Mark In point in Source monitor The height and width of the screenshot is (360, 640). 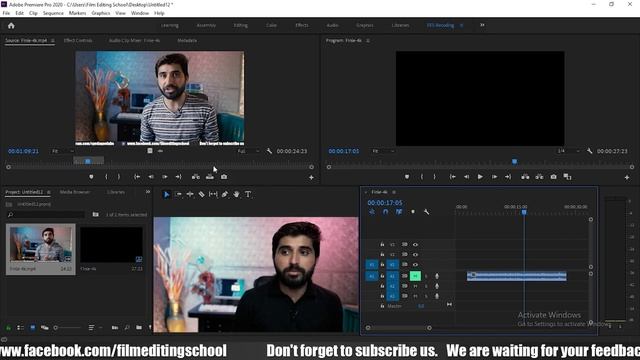pos(106,177)
